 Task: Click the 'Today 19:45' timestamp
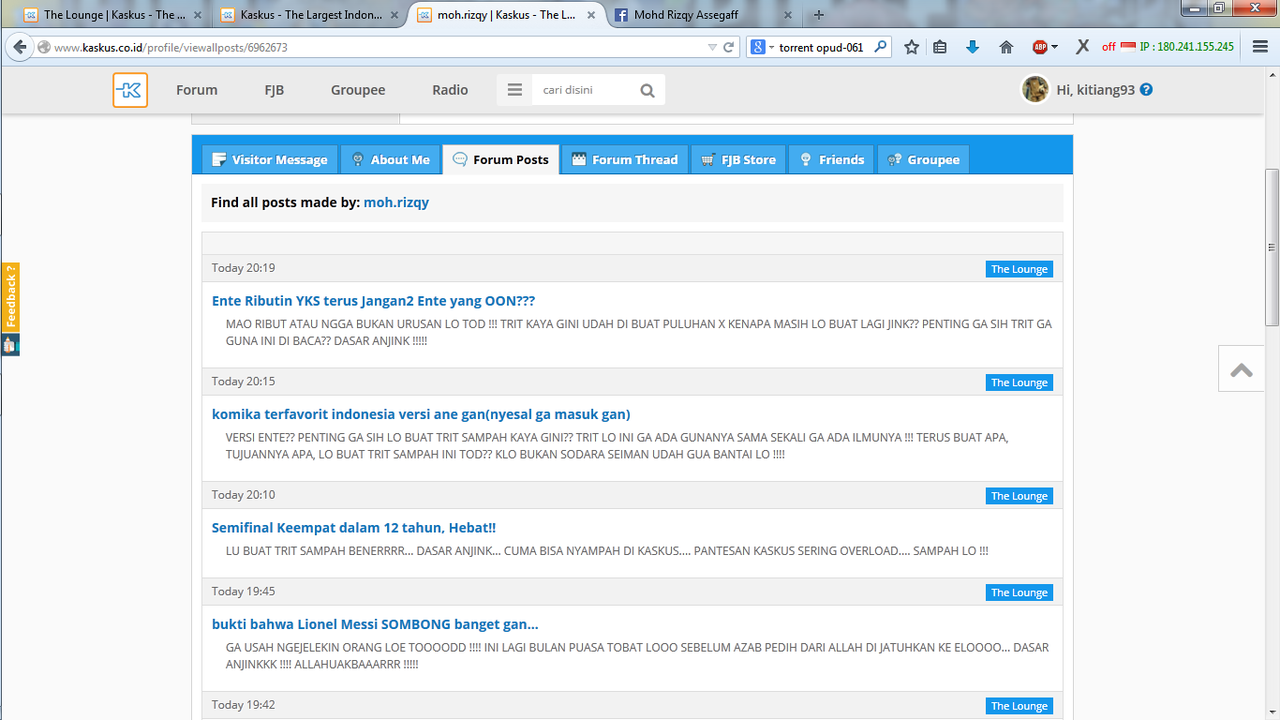(243, 591)
